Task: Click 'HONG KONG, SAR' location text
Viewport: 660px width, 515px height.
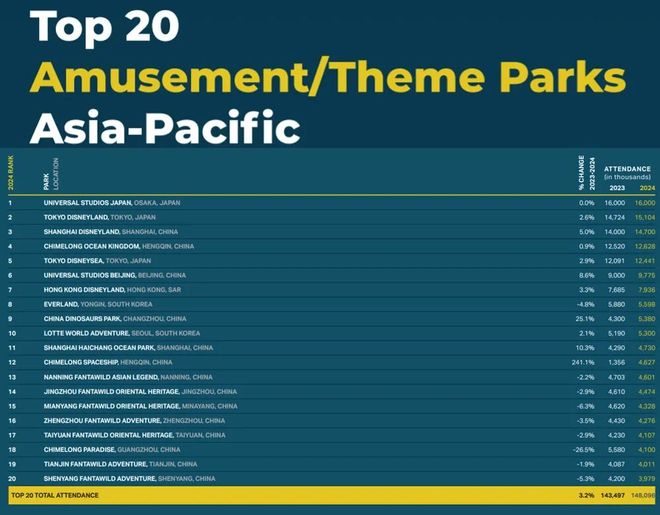Action: pyautogui.click(x=154, y=290)
